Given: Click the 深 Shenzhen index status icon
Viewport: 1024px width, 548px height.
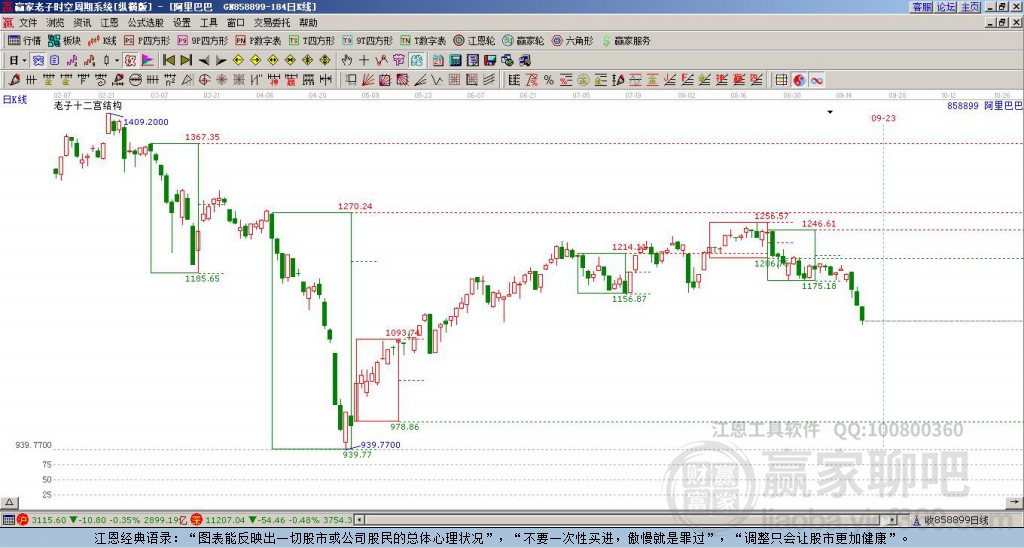Looking at the screenshot, I should pos(197,520).
